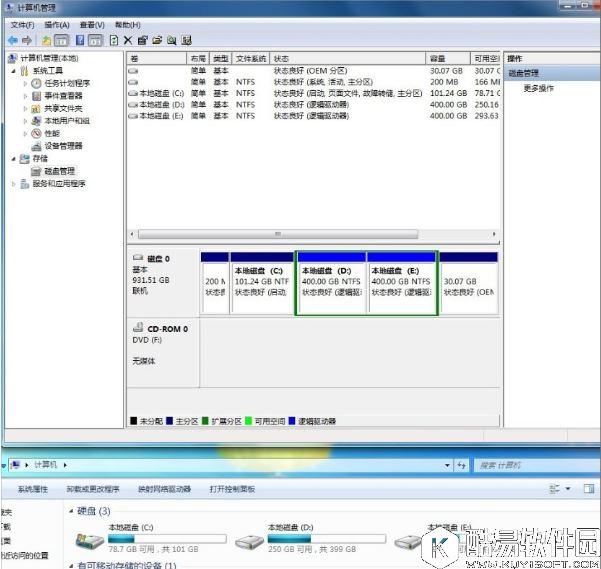601x569 pixels.
Task: Expand the 共享文件夹 node arrow
Action: click(25, 108)
